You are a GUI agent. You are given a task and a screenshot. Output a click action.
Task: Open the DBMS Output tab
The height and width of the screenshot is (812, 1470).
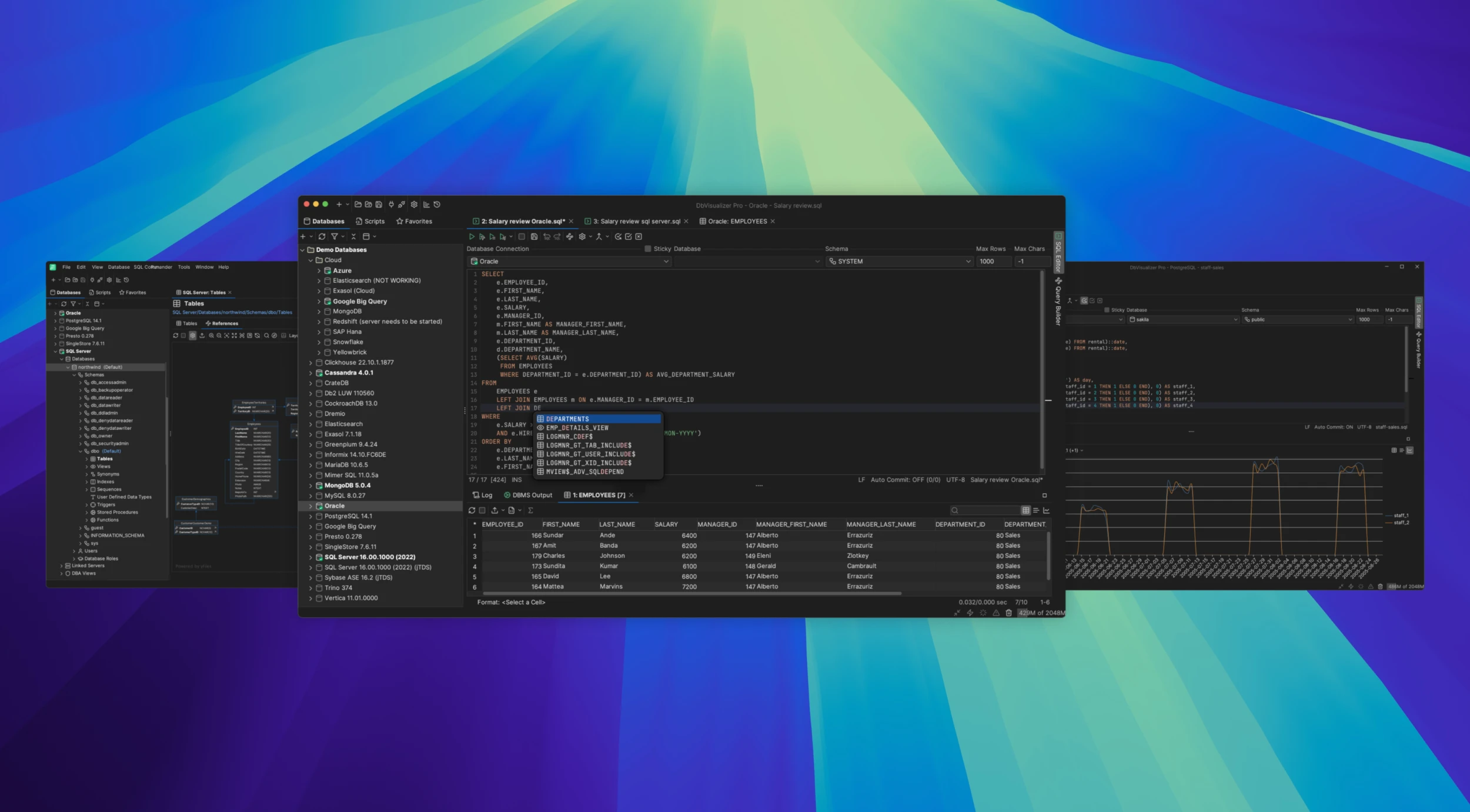(529, 495)
